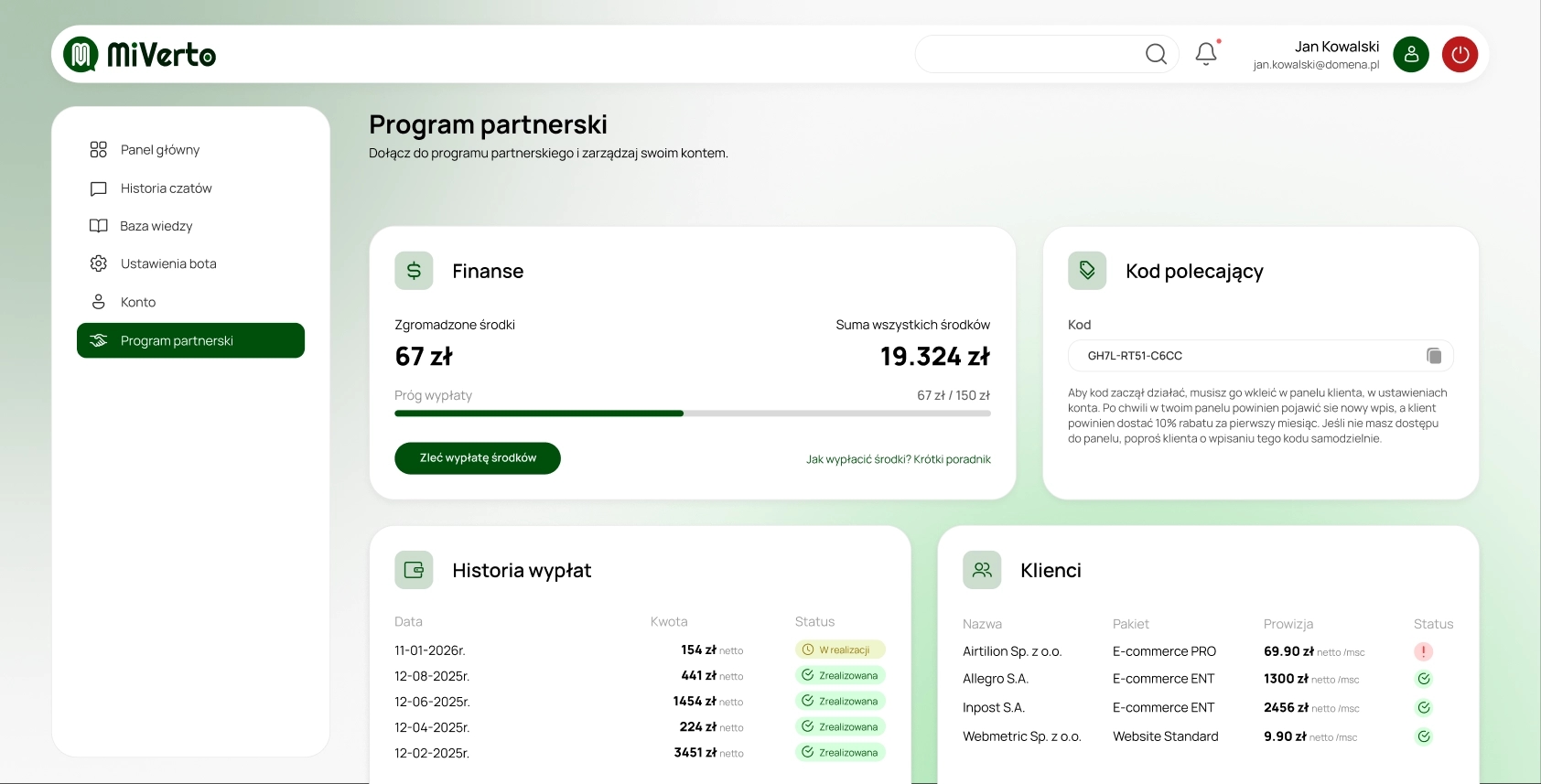Click the 1454 zł payout amount
This screenshot has width=1541, height=784.
point(695,701)
